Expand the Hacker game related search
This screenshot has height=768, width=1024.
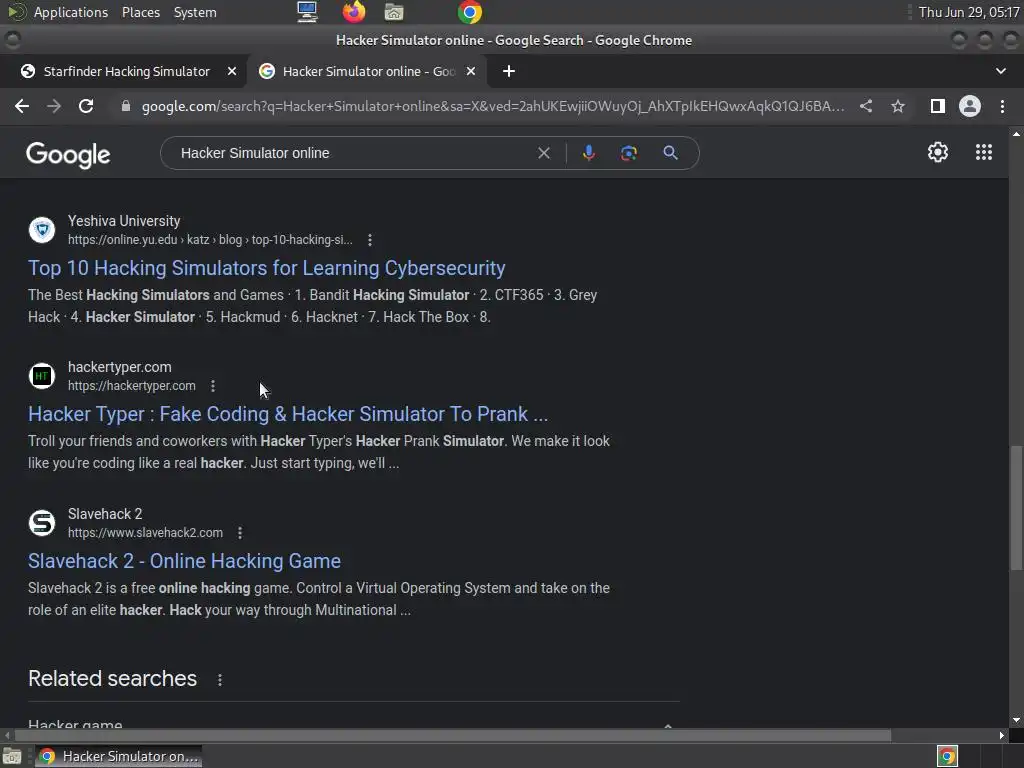click(353, 724)
